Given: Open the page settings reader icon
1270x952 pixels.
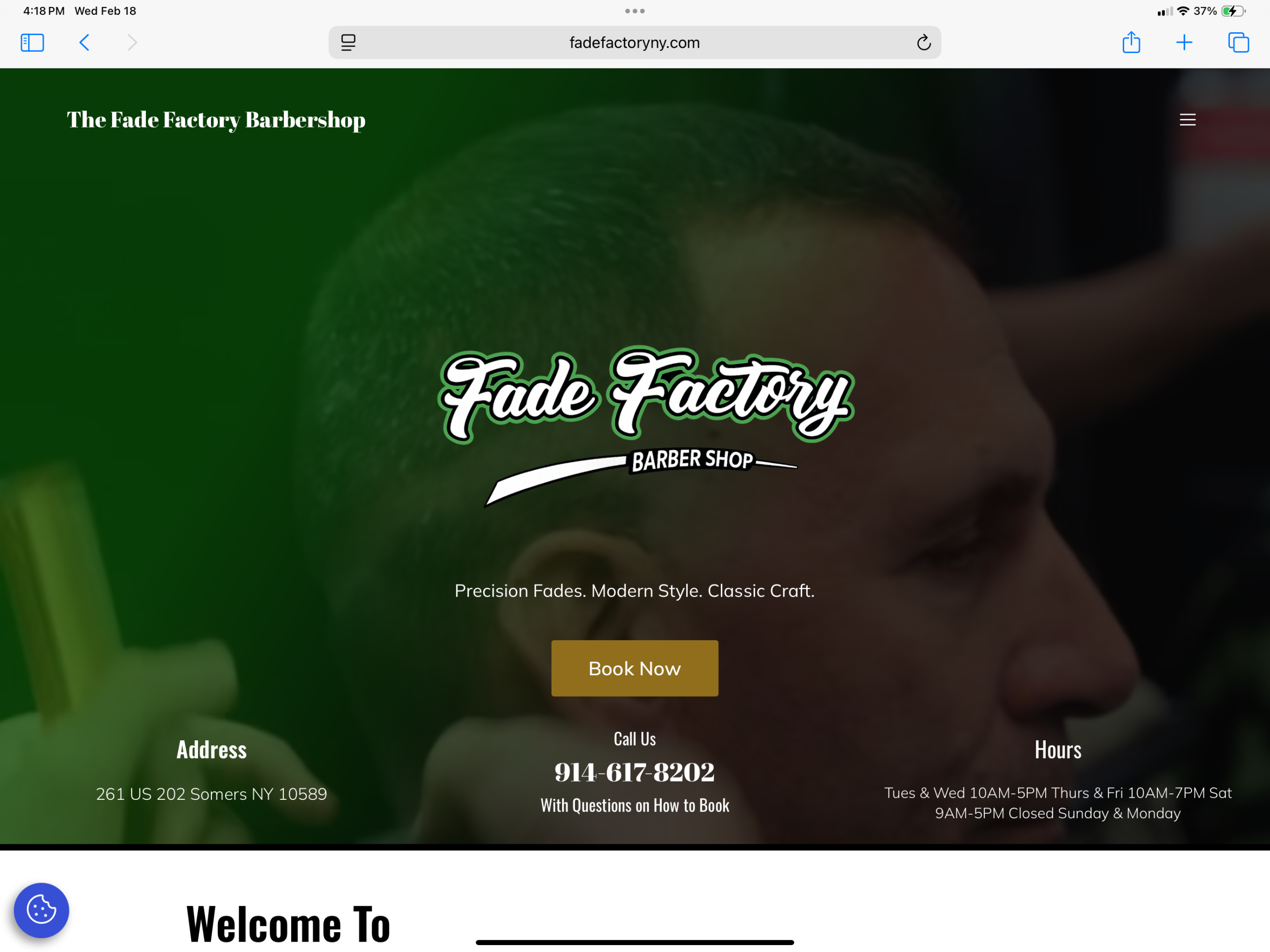Looking at the screenshot, I should (348, 43).
